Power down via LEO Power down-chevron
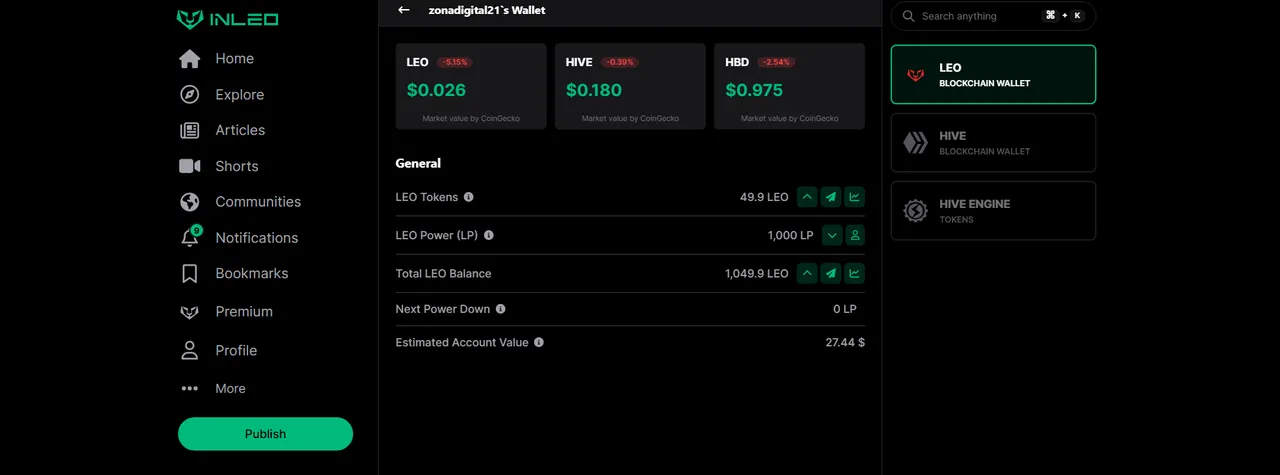Screen dimensions: 1280x475 click(x=831, y=235)
